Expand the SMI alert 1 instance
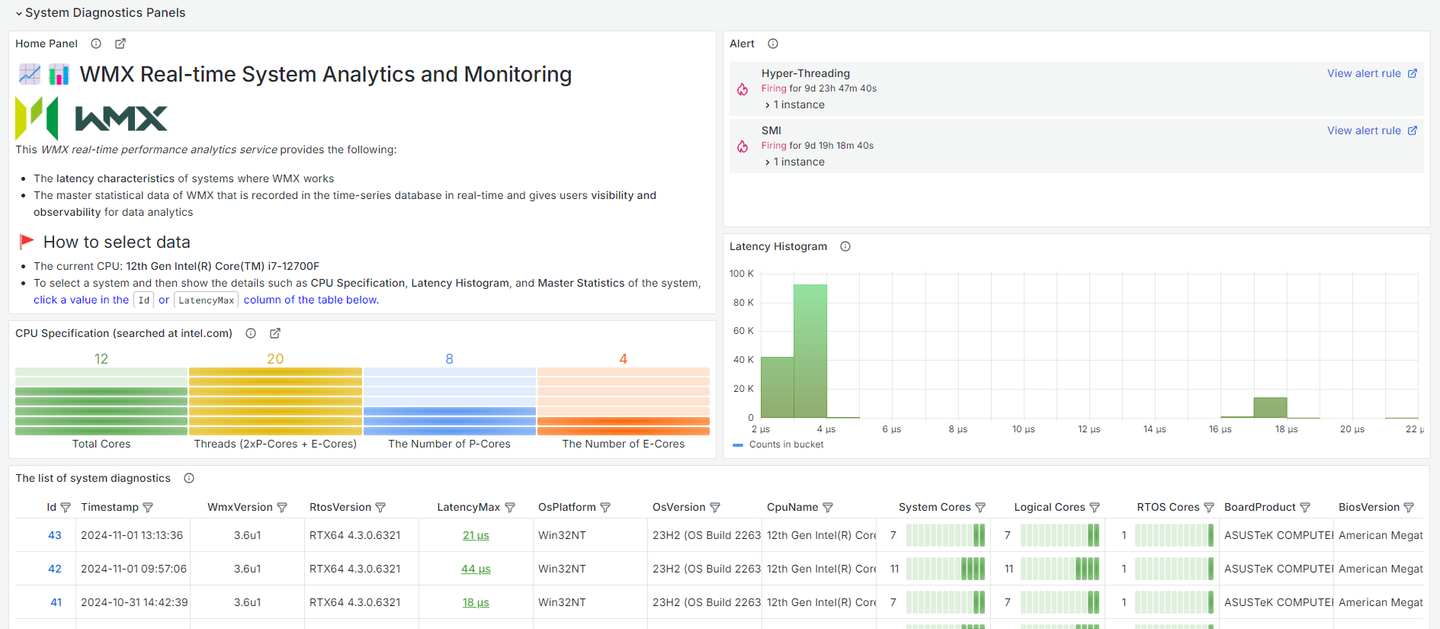The image size is (1440, 629). point(794,162)
